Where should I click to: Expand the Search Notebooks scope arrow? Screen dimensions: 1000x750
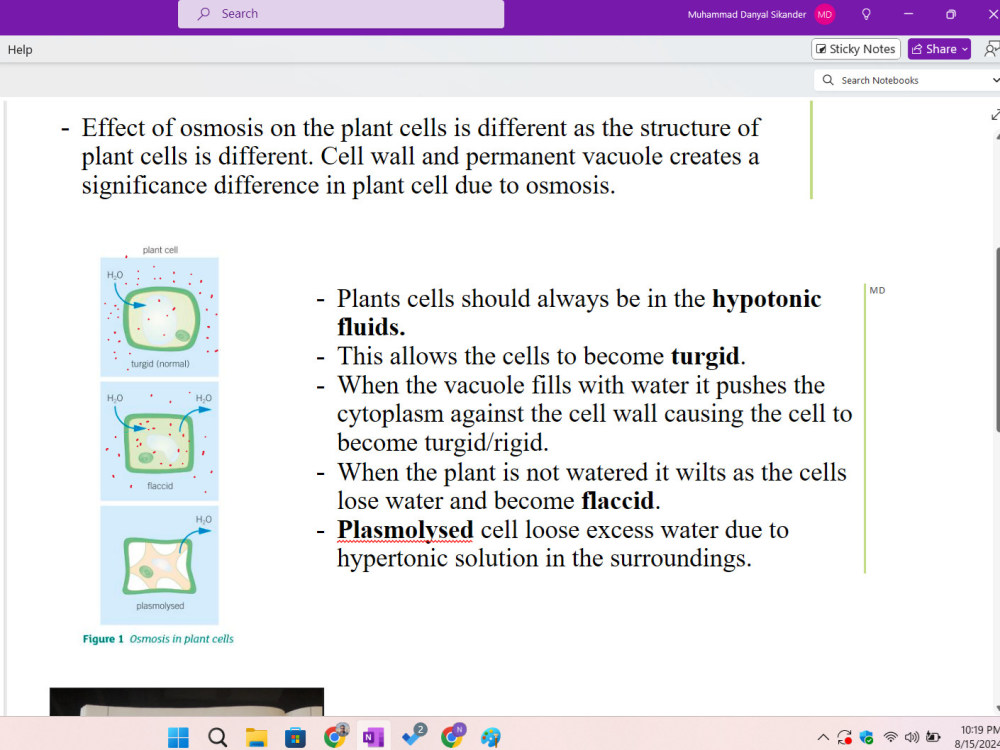click(x=996, y=80)
